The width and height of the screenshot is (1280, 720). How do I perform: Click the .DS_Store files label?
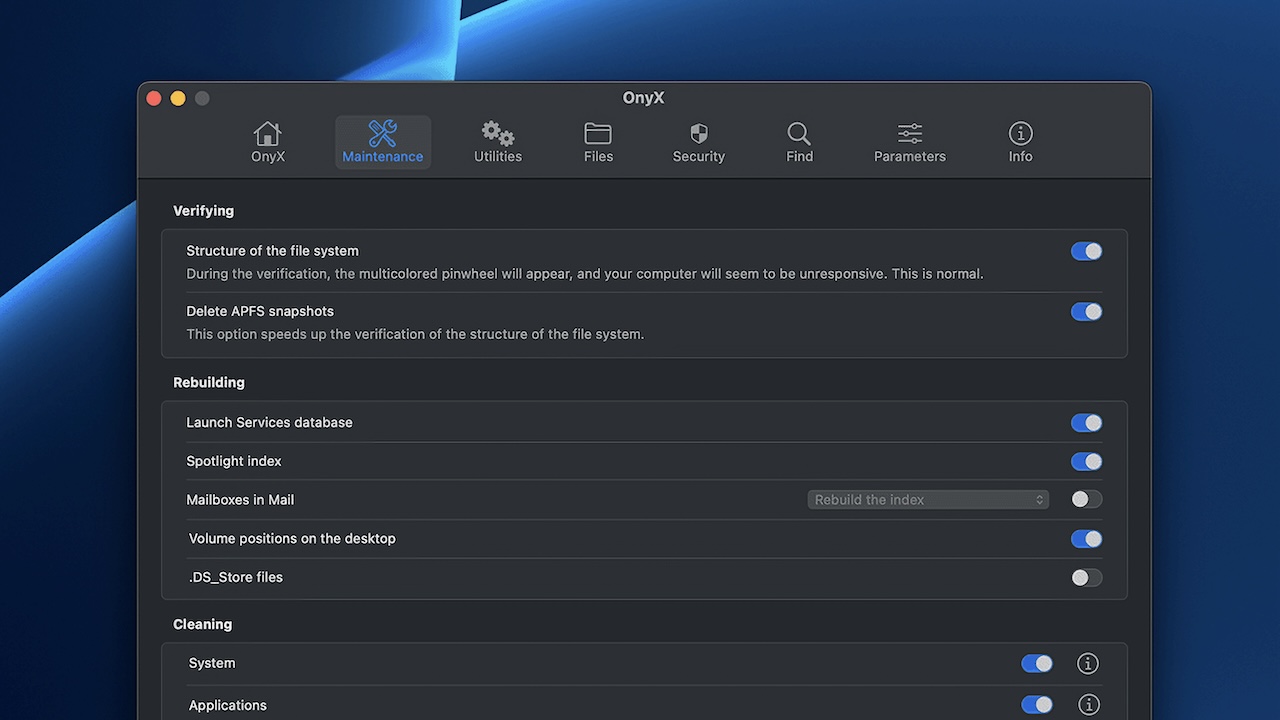click(x=236, y=577)
